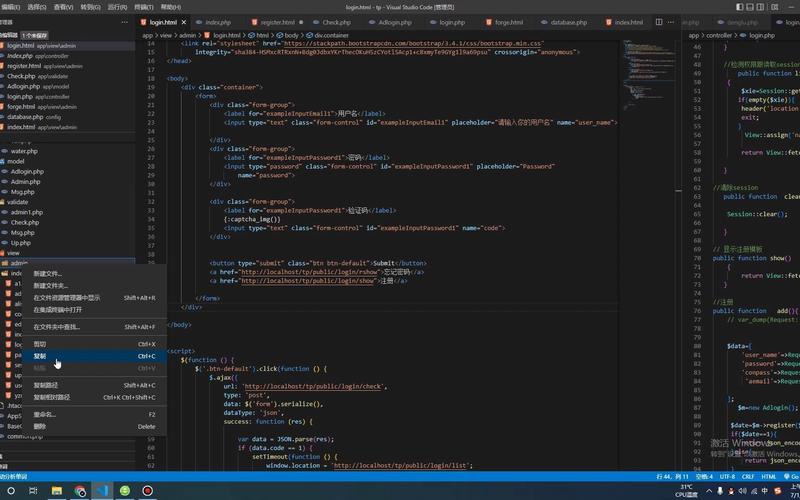Collapse the validate folder in explorer

point(67,202)
